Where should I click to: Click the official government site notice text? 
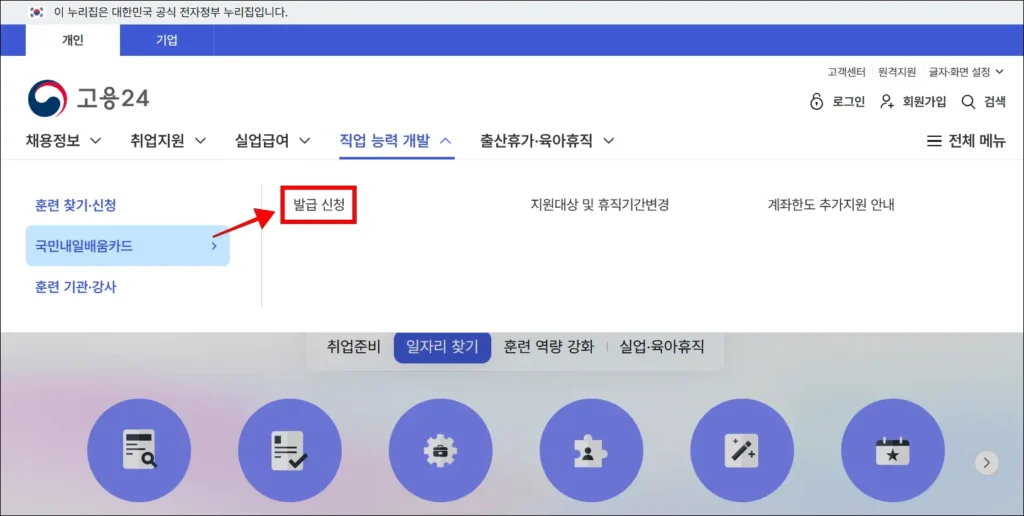pyautogui.click(x=170, y=12)
